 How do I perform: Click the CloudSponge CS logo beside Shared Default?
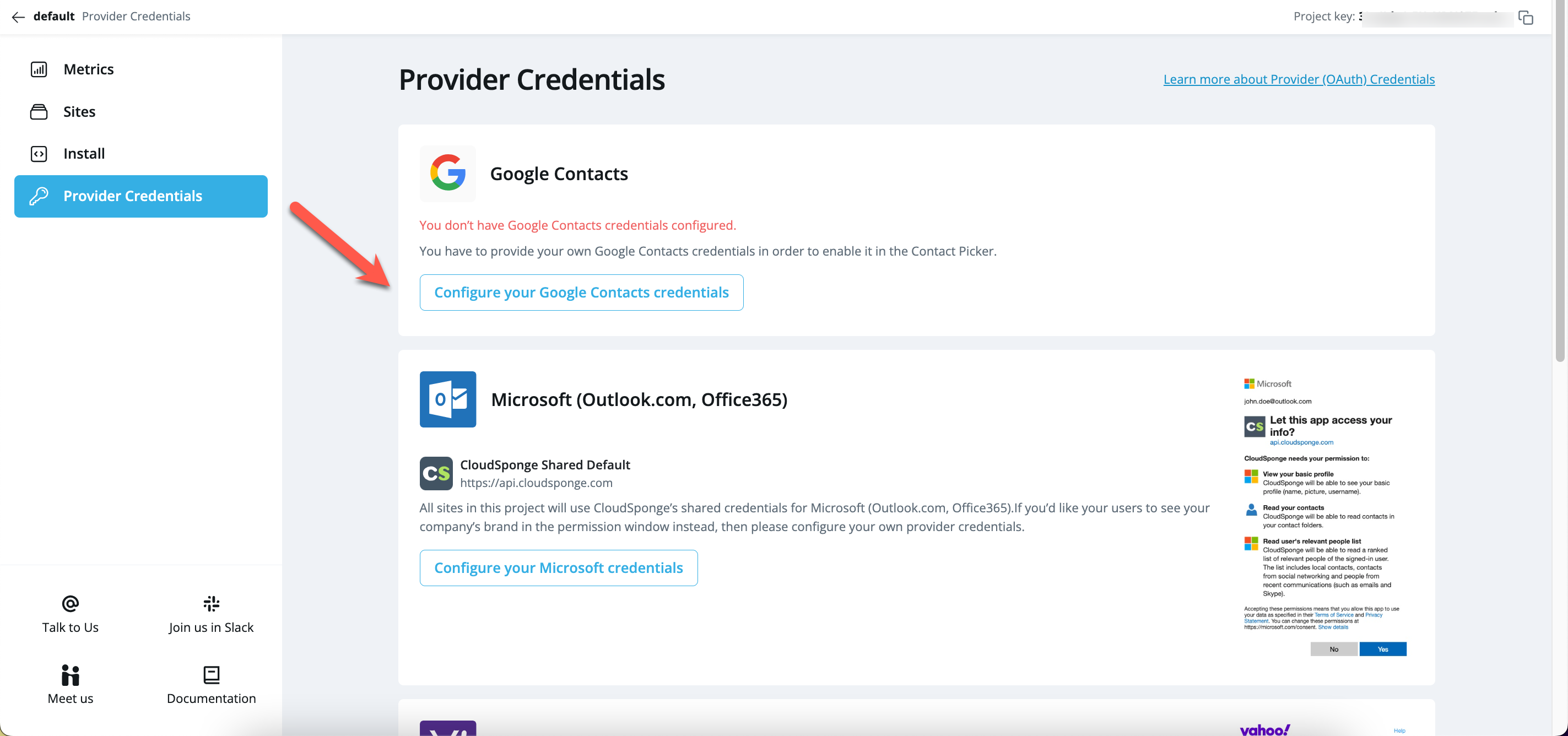point(436,474)
